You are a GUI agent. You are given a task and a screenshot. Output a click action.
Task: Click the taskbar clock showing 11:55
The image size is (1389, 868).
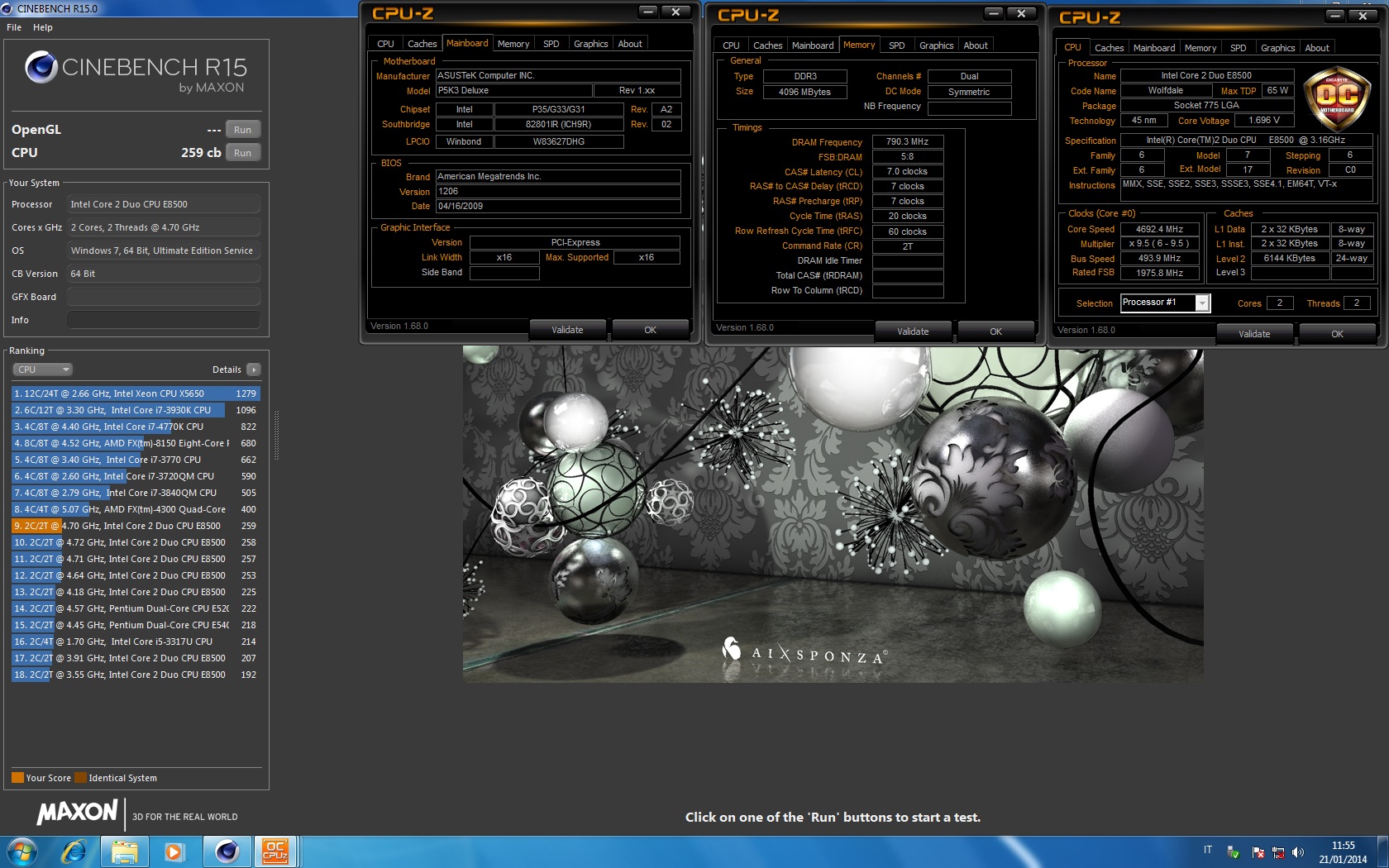(x=1343, y=852)
